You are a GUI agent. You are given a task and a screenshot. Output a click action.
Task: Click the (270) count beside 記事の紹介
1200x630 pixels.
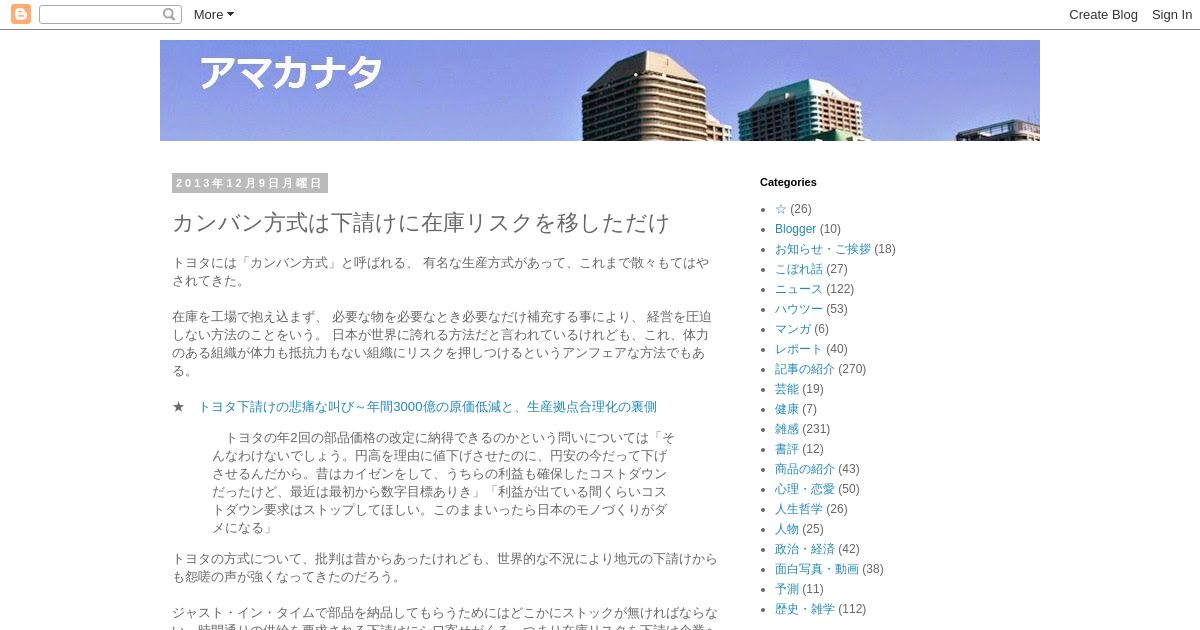click(852, 369)
